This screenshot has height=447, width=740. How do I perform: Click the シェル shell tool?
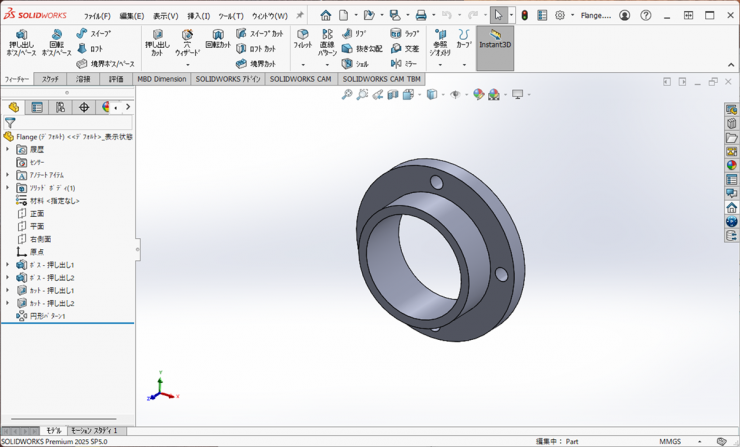coord(355,63)
